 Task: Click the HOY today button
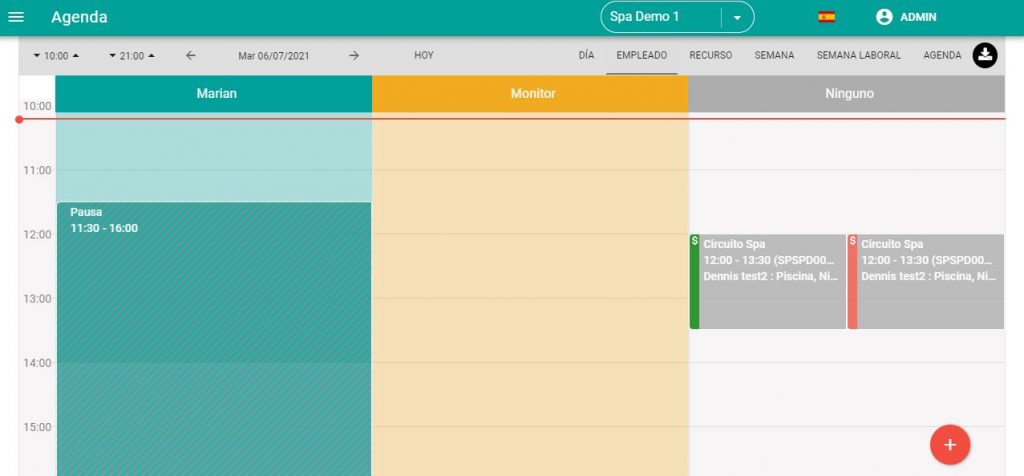[x=424, y=56]
